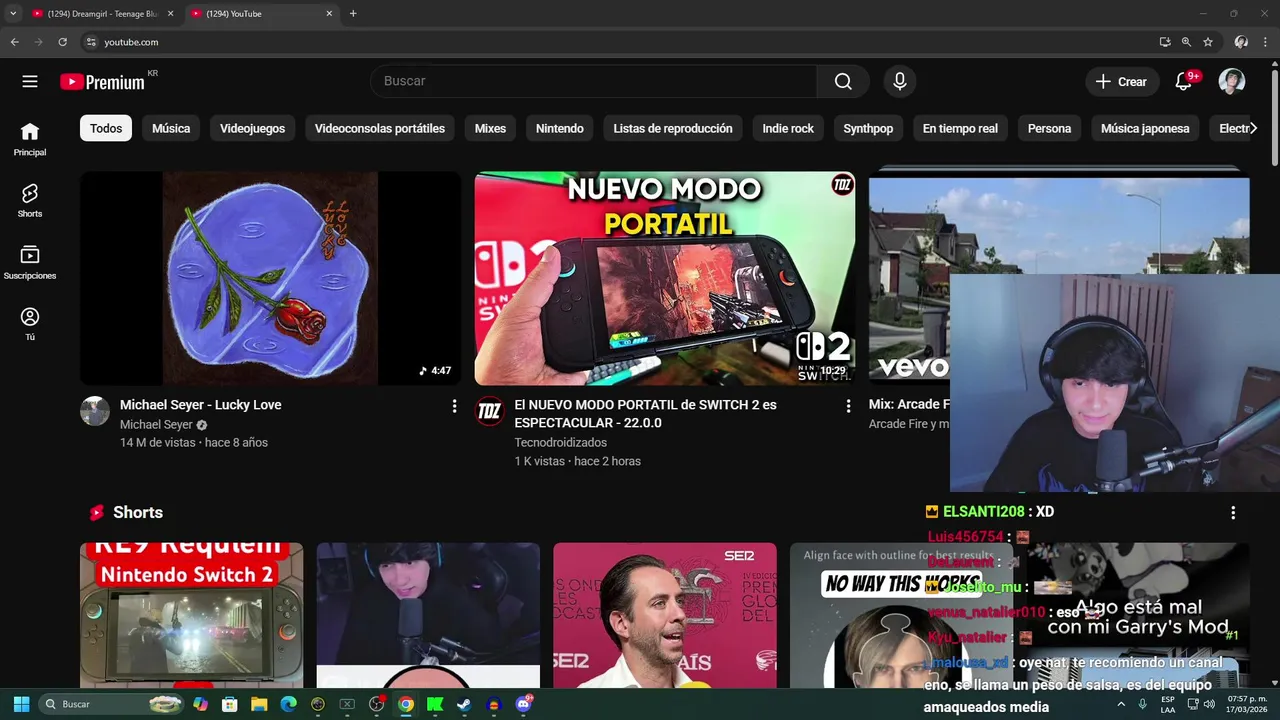
Task: Open Microsoft Edge from the taskbar
Action: pos(288,704)
